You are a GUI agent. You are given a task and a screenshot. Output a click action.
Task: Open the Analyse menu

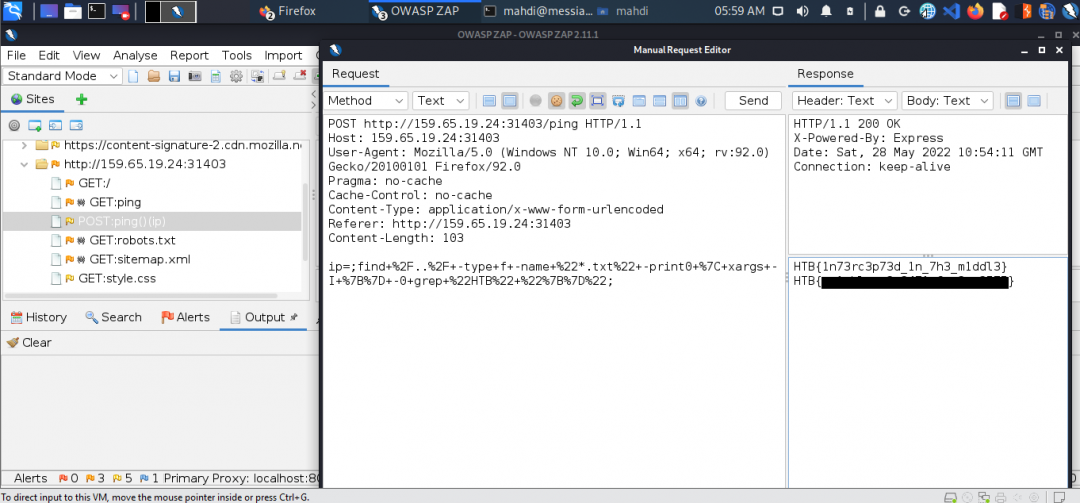(135, 55)
